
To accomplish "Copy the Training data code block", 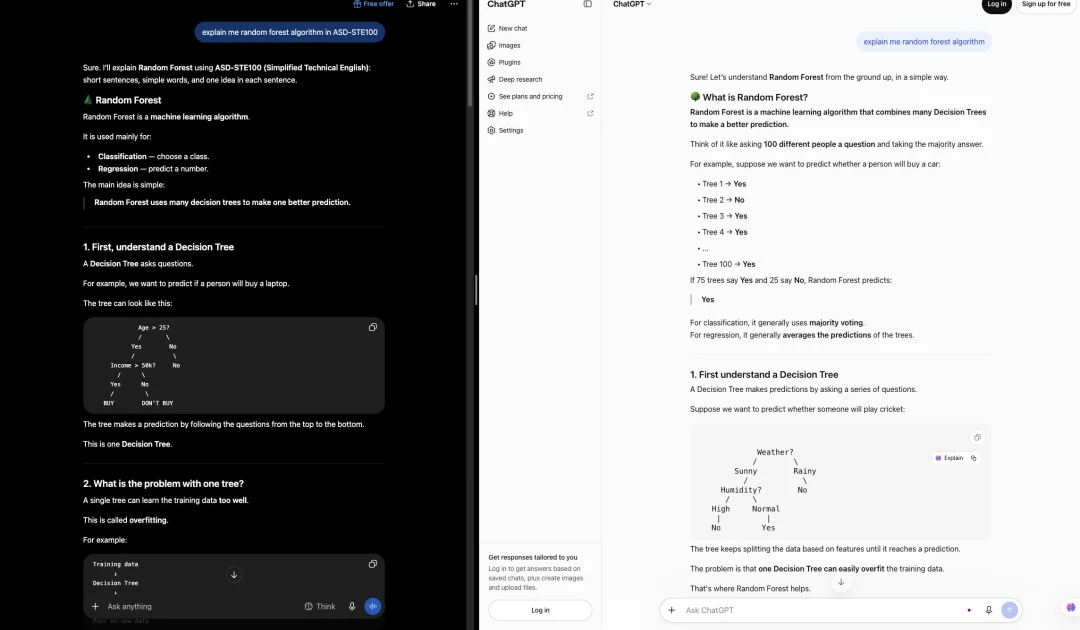I will click(373, 564).
